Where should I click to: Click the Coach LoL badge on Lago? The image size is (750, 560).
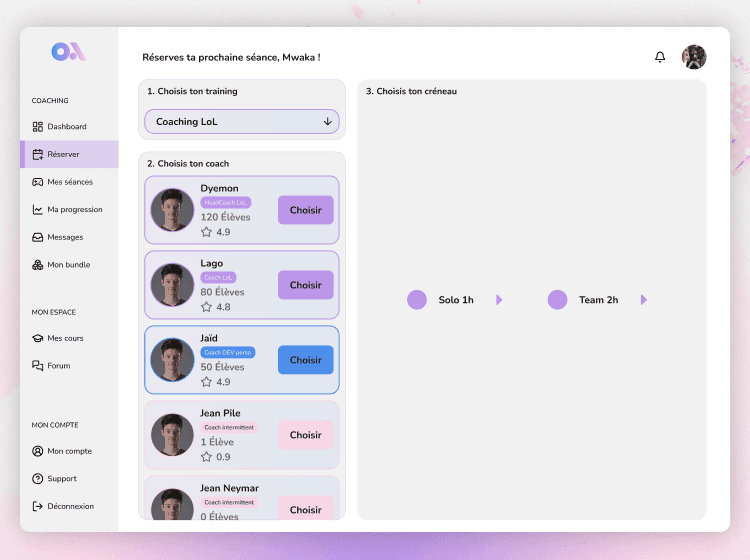(x=218, y=278)
